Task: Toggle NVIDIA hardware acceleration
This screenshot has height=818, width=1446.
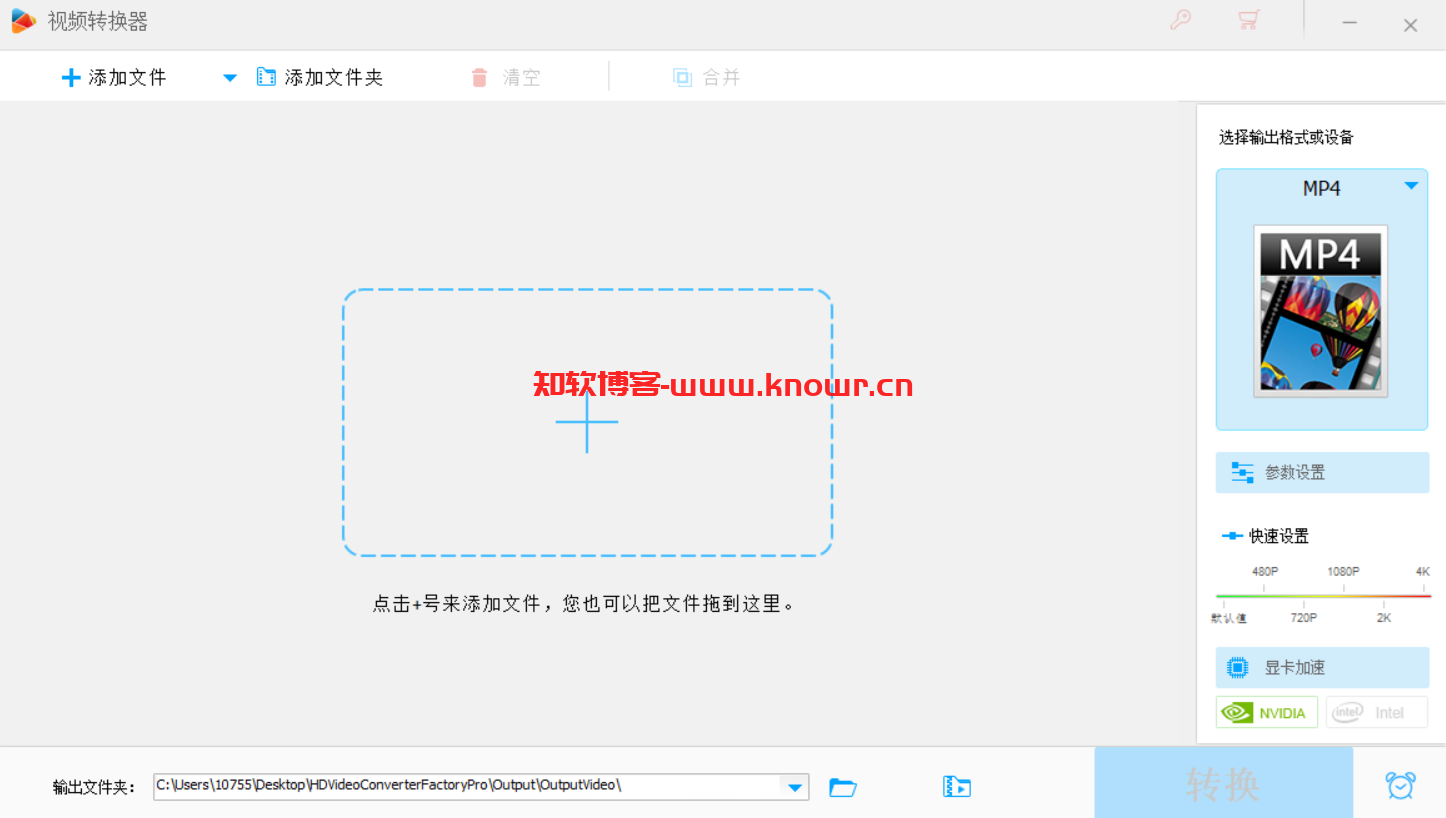Action: coord(1267,712)
